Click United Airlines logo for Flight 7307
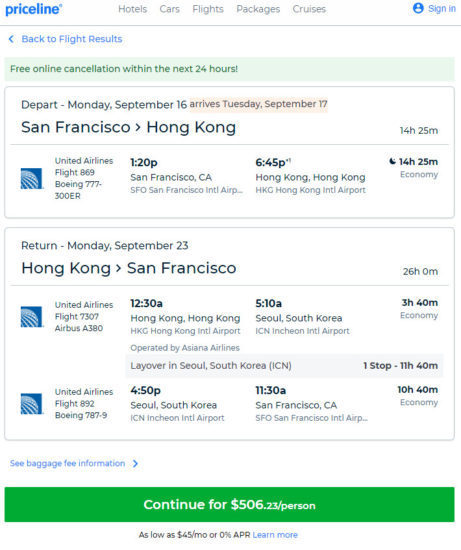The height and width of the screenshot is (550, 461). [32, 317]
